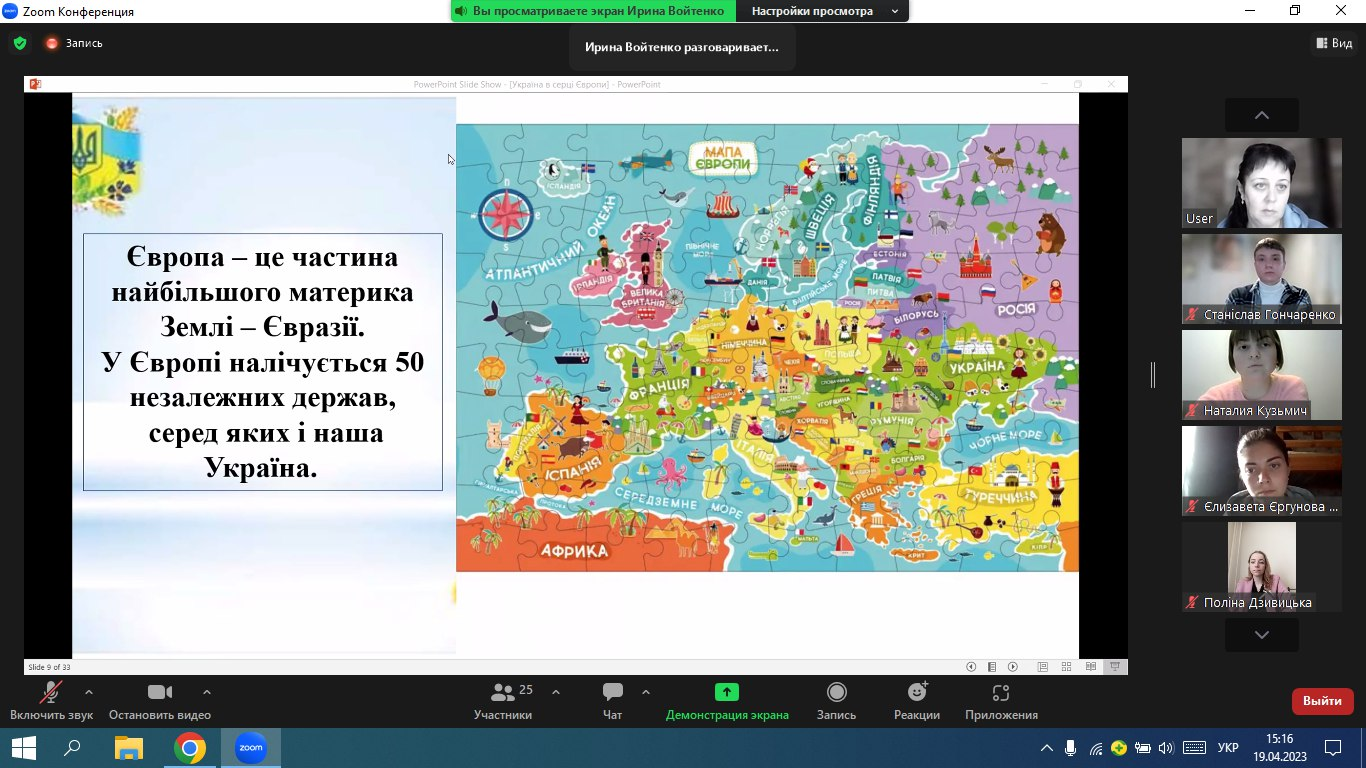Open Chrome from the Windows taskbar
The width and height of the screenshot is (1366, 768).
click(189, 748)
